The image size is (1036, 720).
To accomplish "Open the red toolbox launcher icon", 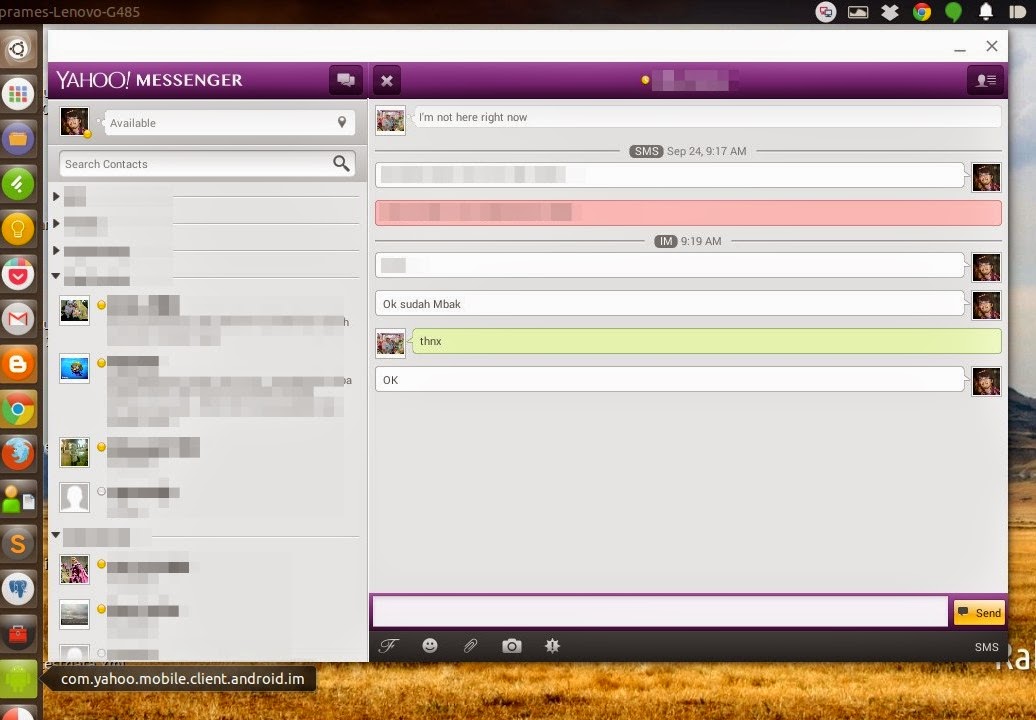I will (18, 633).
